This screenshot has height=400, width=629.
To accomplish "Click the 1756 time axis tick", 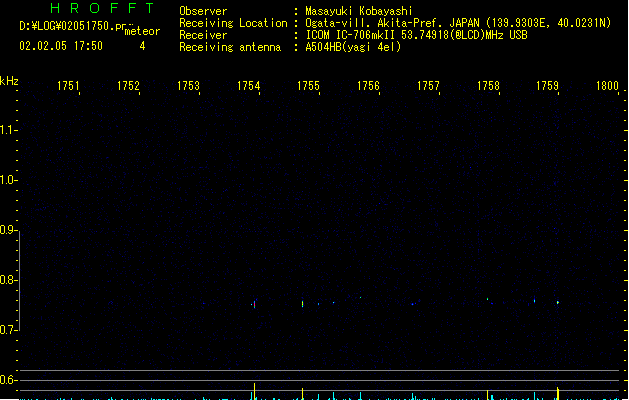I will tap(368, 86).
